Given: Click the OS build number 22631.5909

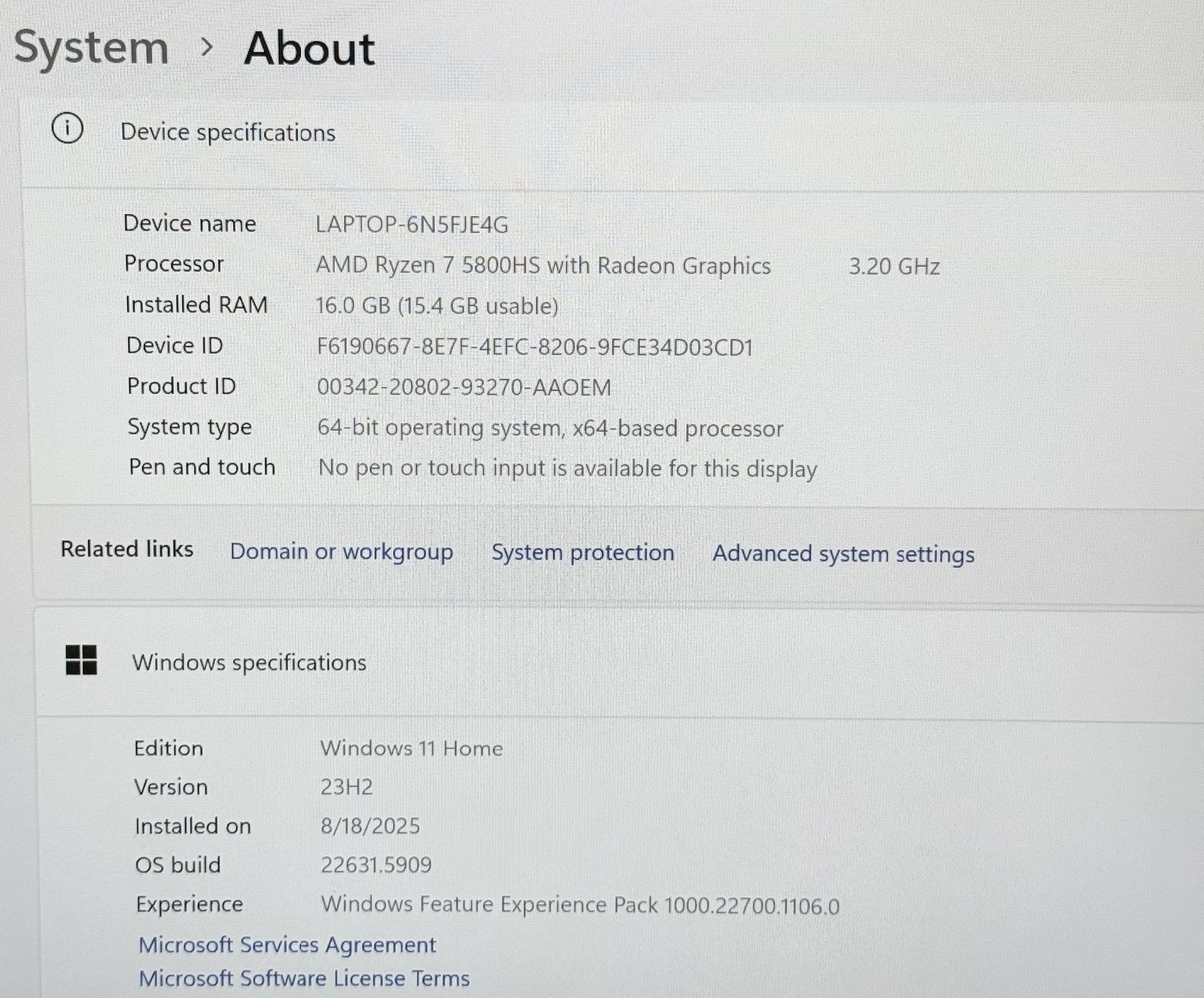Looking at the screenshot, I should 375,865.
